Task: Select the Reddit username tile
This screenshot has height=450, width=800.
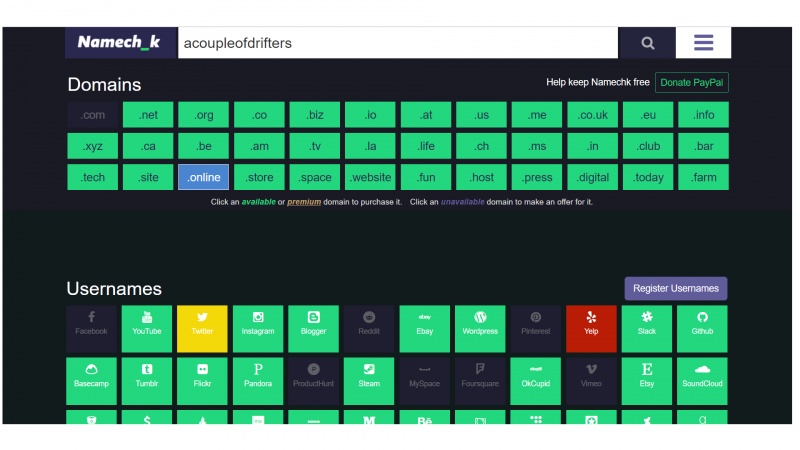Action: coord(369,329)
